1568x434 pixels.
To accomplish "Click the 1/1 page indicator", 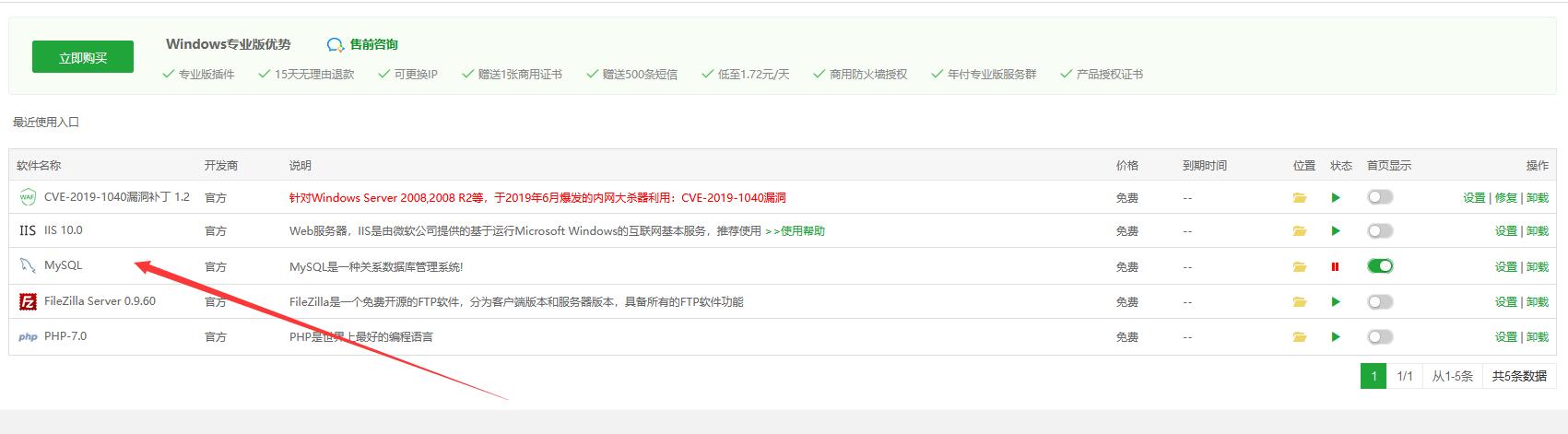I will click(x=1405, y=376).
